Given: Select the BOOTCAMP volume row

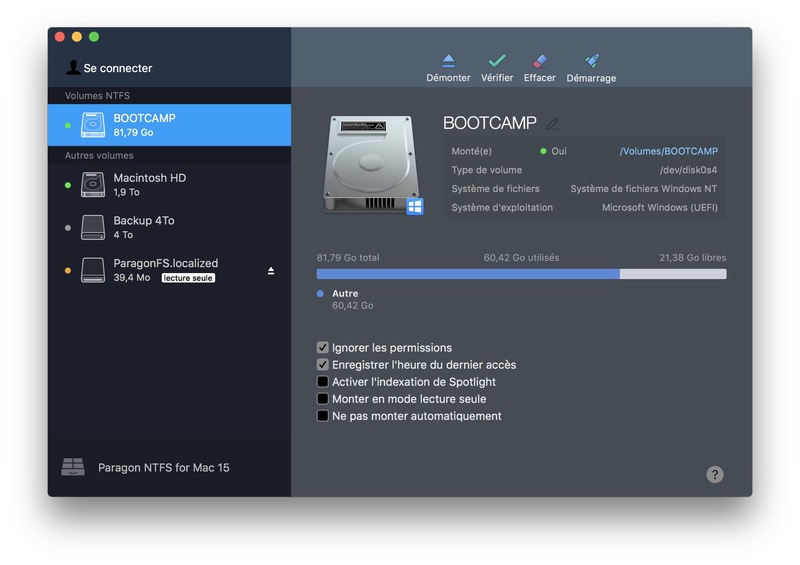Looking at the screenshot, I should point(169,125).
